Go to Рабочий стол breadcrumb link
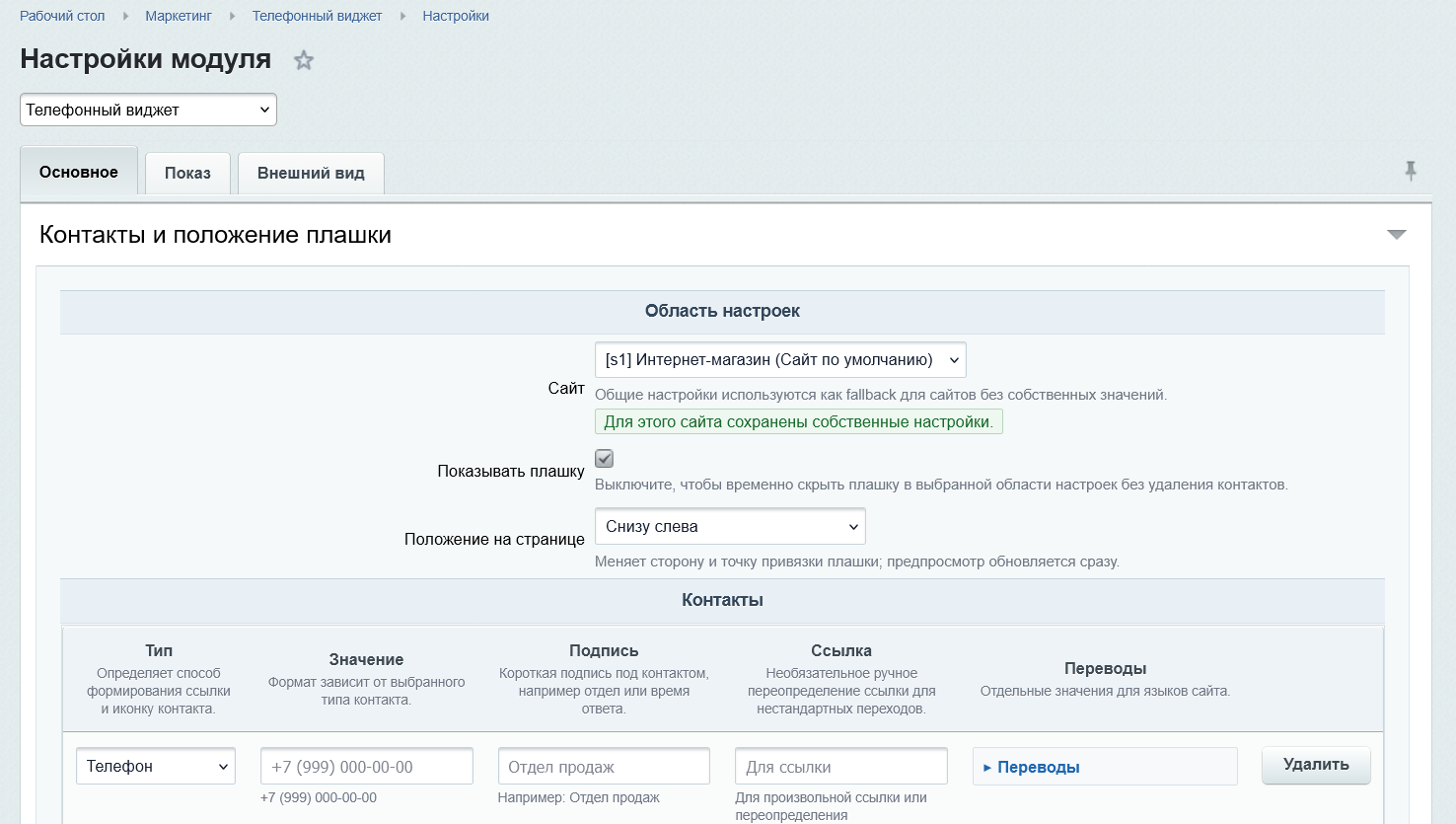 coord(62,16)
